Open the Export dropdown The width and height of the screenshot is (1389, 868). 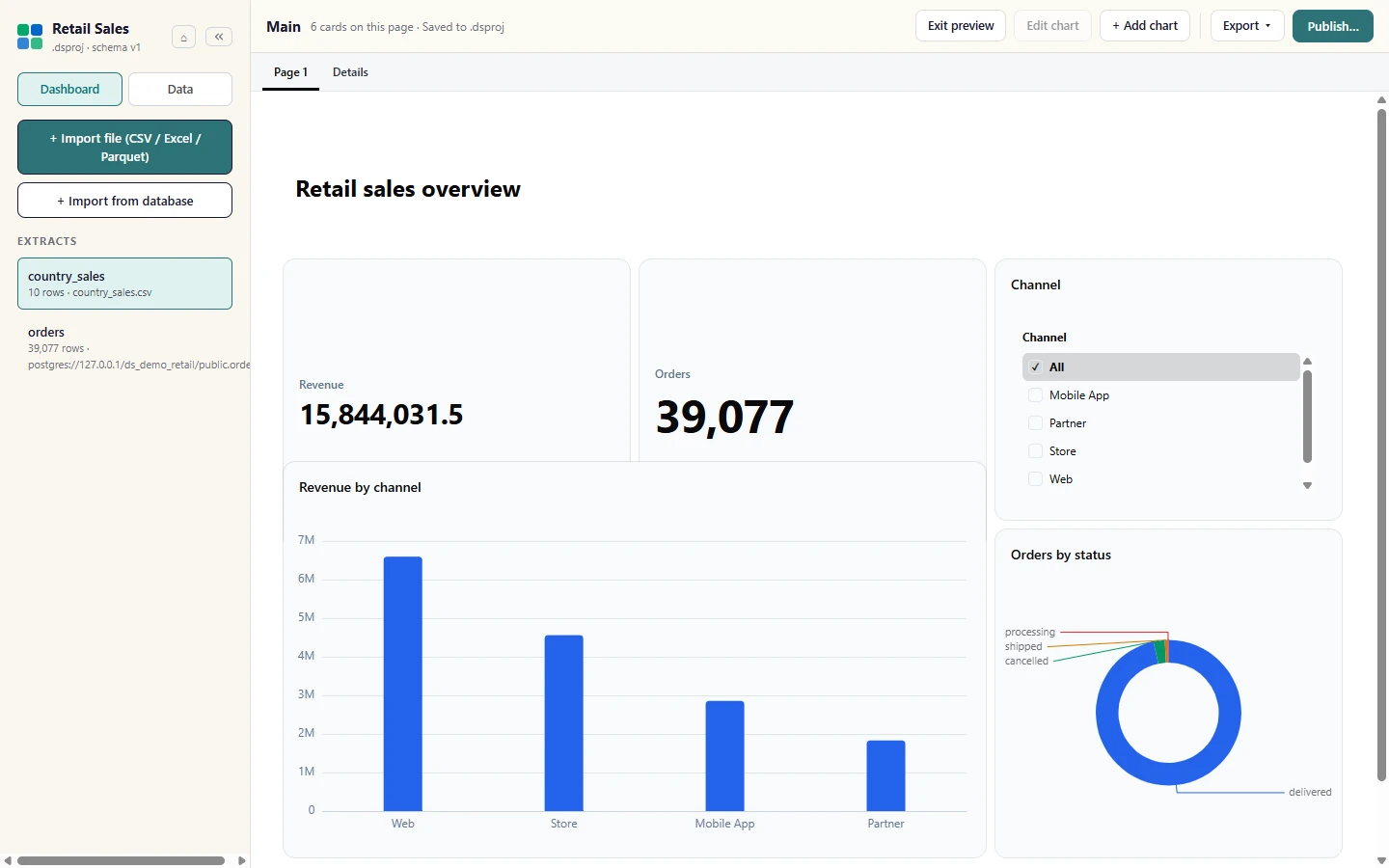coord(1247,26)
